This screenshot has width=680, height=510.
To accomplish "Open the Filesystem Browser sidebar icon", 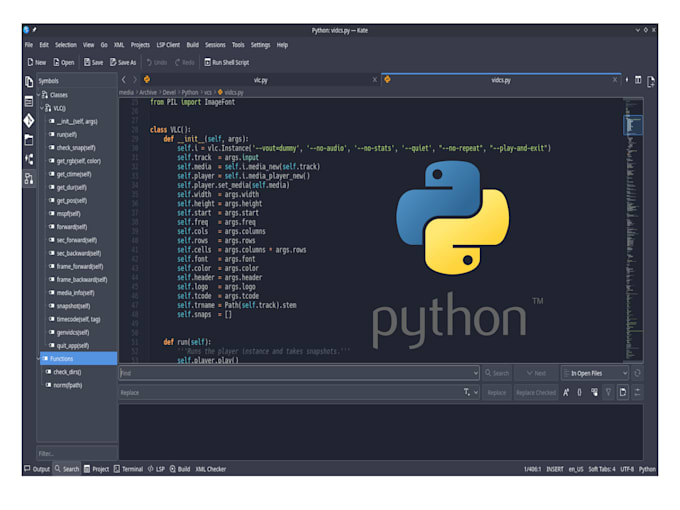I will [x=29, y=139].
